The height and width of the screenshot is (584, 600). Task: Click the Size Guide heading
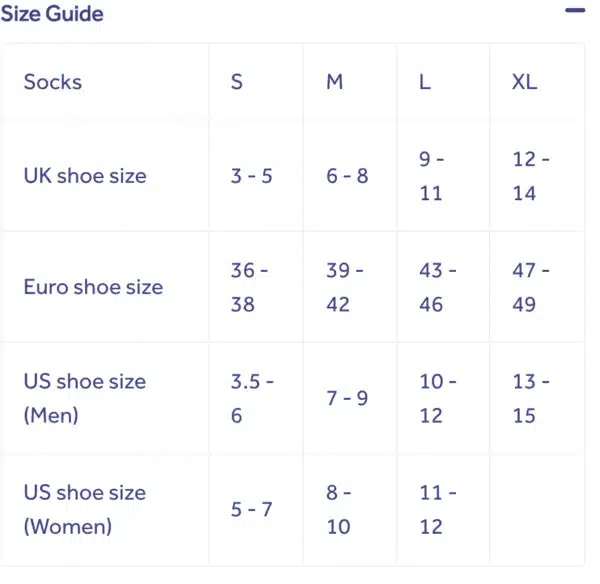point(52,14)
